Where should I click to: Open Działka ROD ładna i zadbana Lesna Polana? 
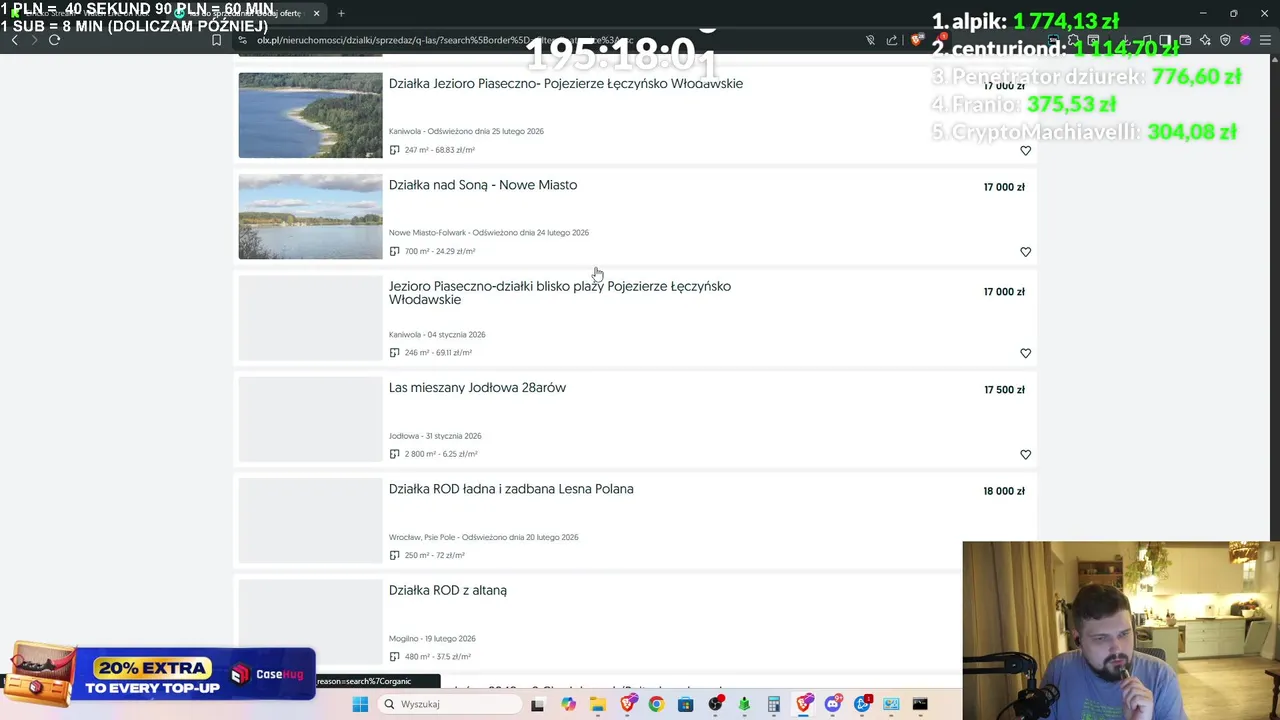point(510,489)
